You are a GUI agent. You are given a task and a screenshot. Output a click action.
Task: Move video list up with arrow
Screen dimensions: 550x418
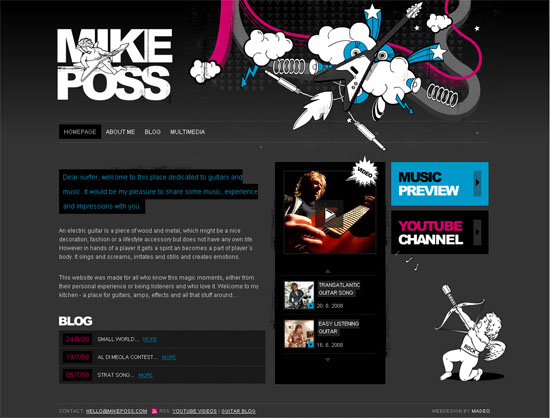328,271
